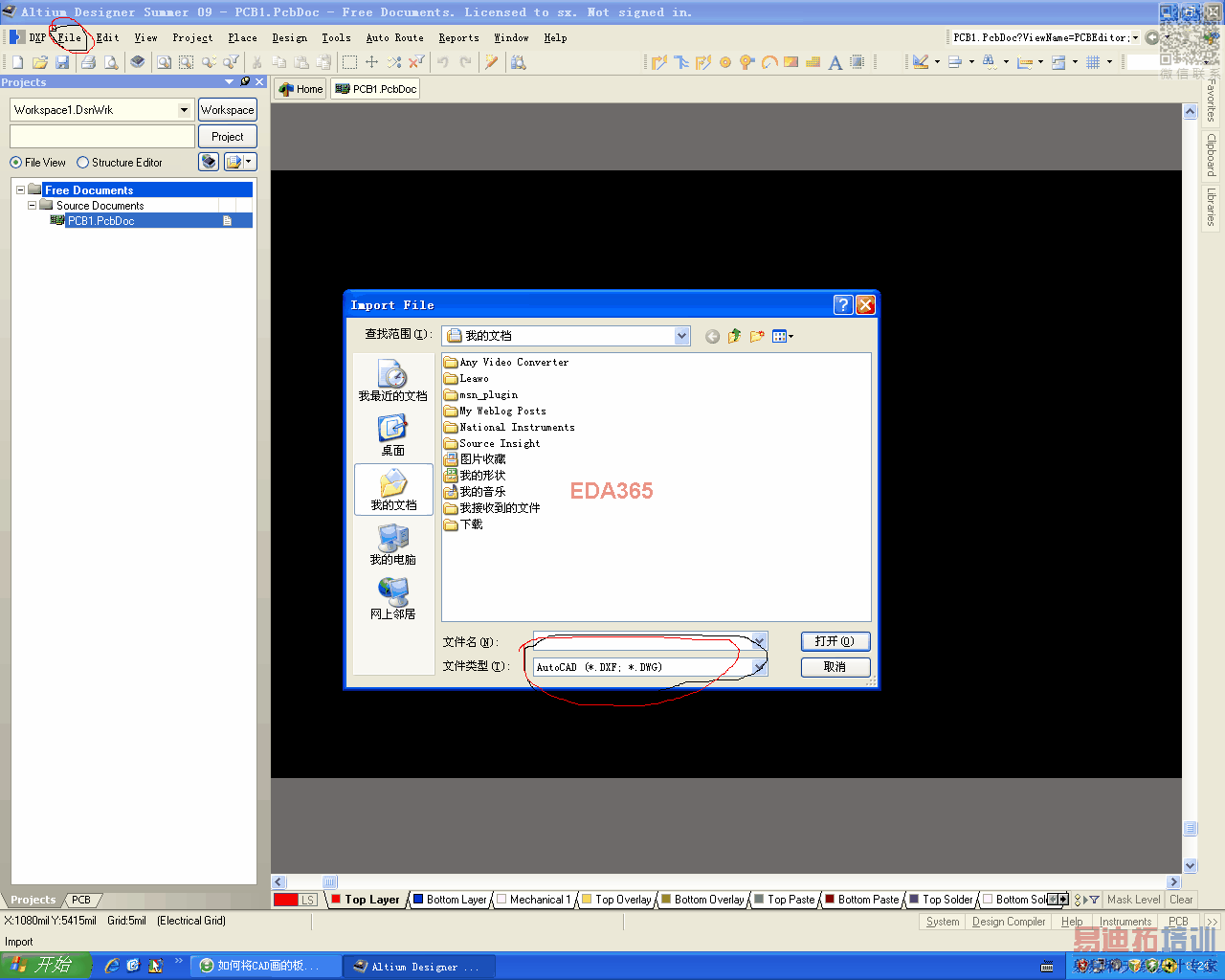Open the Workspace1.DsnWrk workspace dropdown
Image resolution: width=1225 pixels, height=980 pixels.
coord(185,110)
